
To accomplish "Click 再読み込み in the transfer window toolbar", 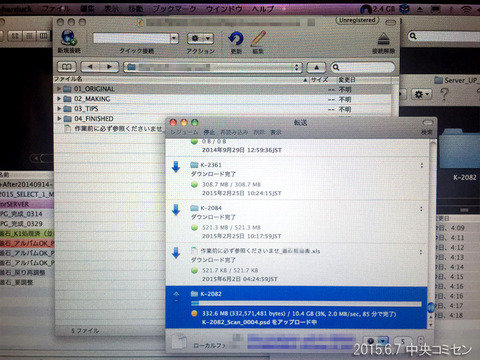I will pyautogui.click(x=234, y=132).
